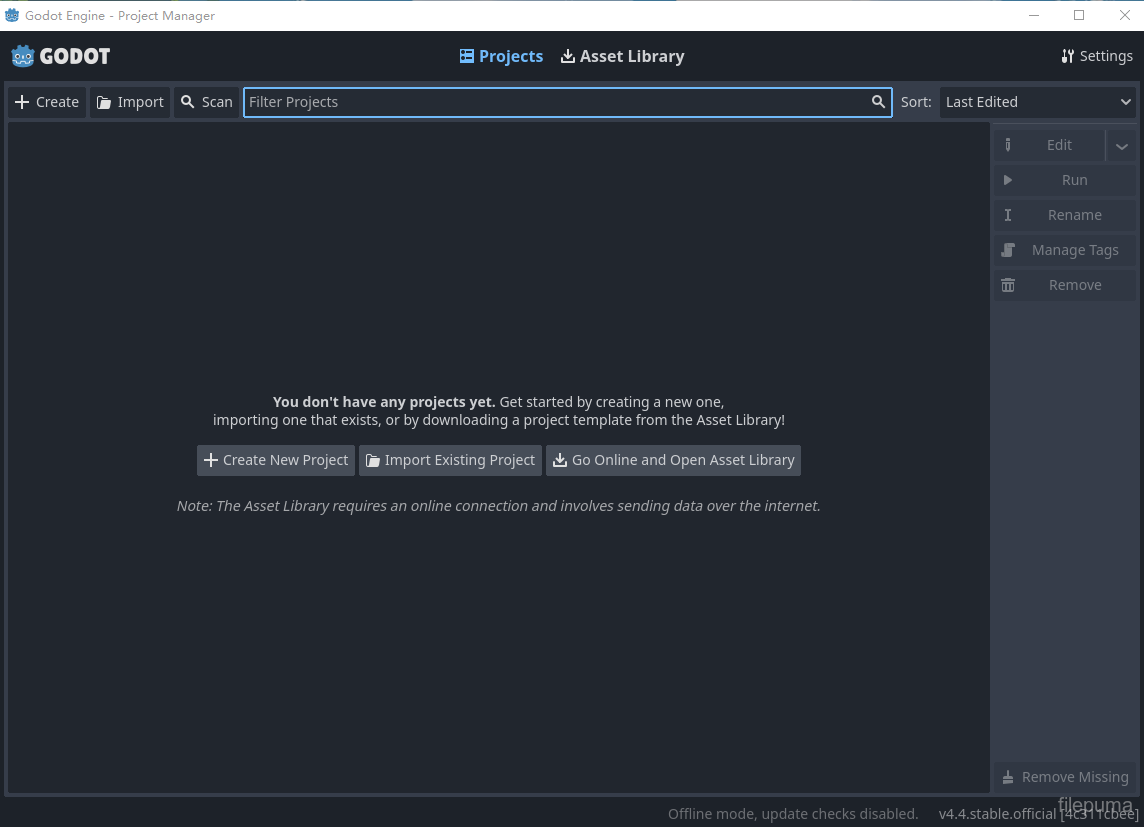The height and width of the screenshot is (827, 1144).
Task: Click the Remove trash icon
Action: click(1008, 285)
